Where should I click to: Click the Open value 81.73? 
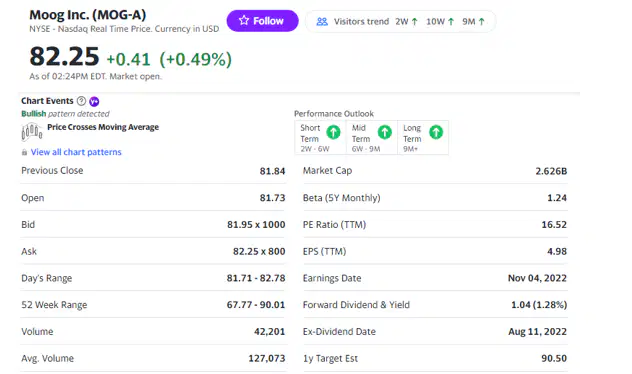tap(272, 198)
